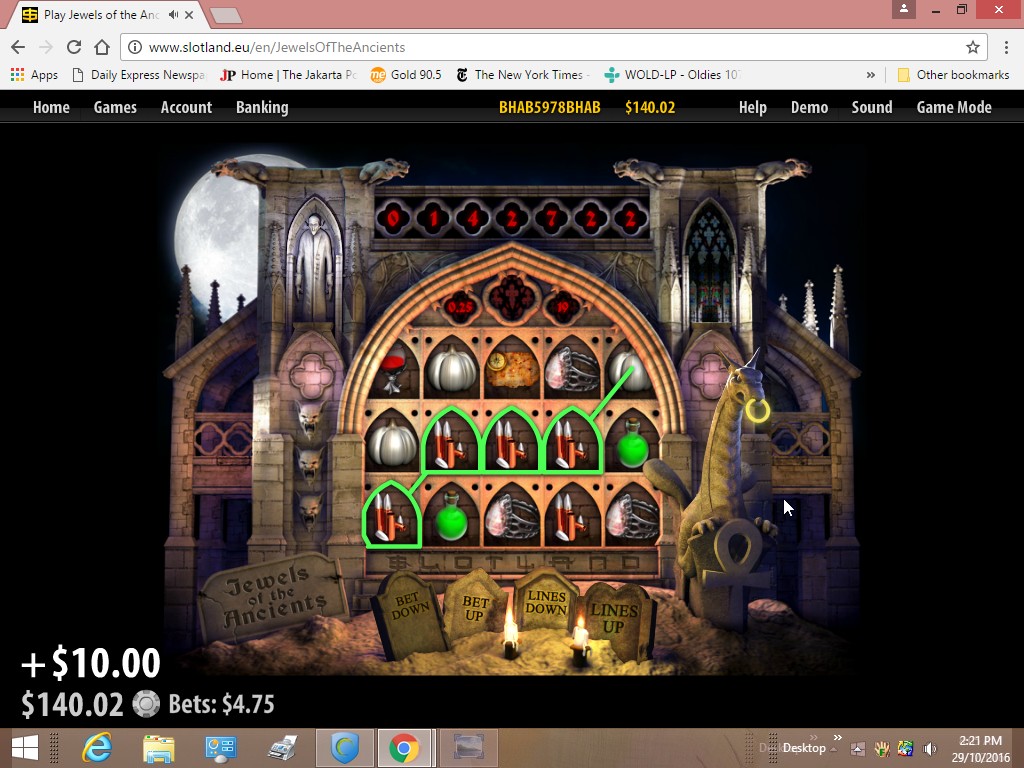Expand the hidden bookmarks overflow chevron
This screenshot has height=768, width=1024.
point(871,74)
